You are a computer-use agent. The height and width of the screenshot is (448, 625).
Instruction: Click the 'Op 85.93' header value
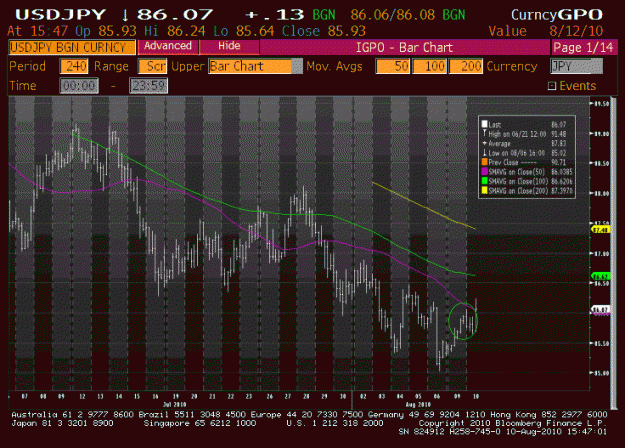[x=106, y=31]
